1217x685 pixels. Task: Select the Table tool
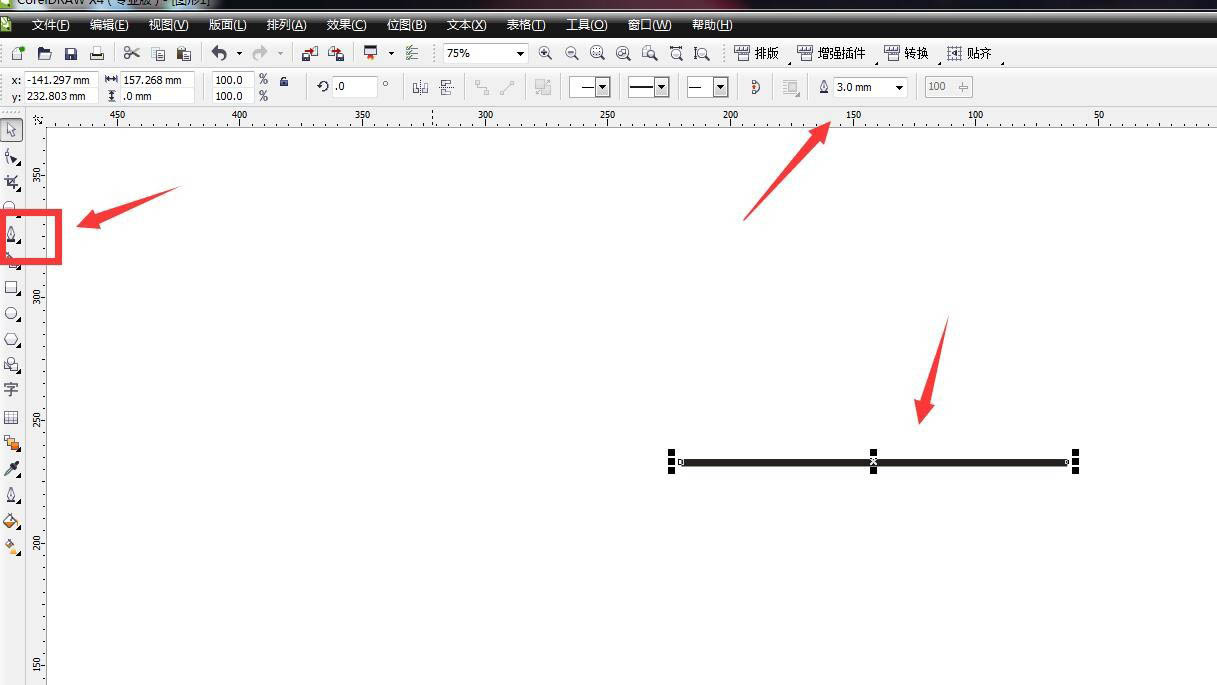12,417
